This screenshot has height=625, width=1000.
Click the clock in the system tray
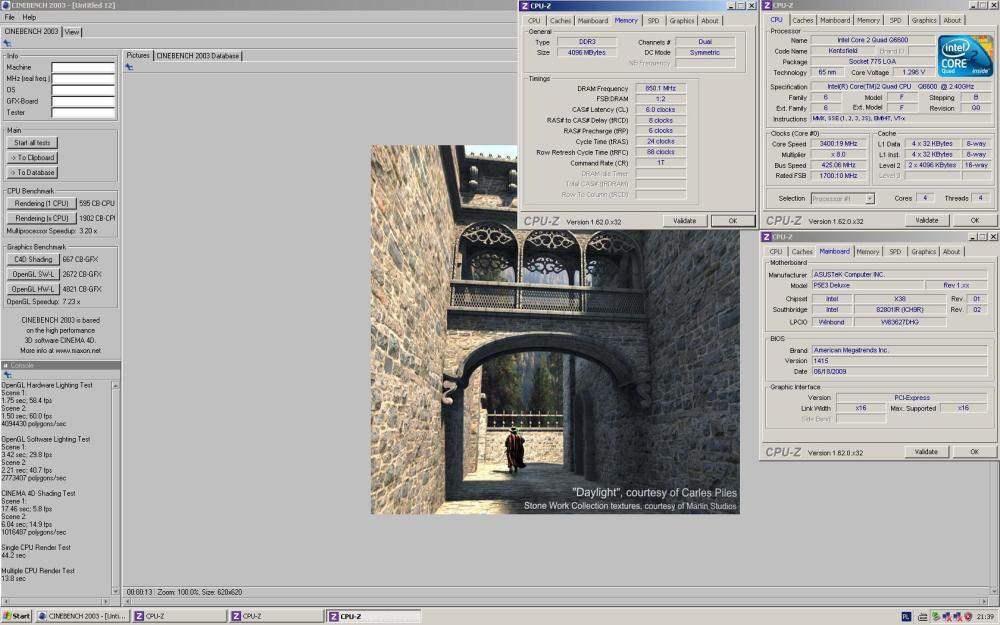click(x=983, y=617)
